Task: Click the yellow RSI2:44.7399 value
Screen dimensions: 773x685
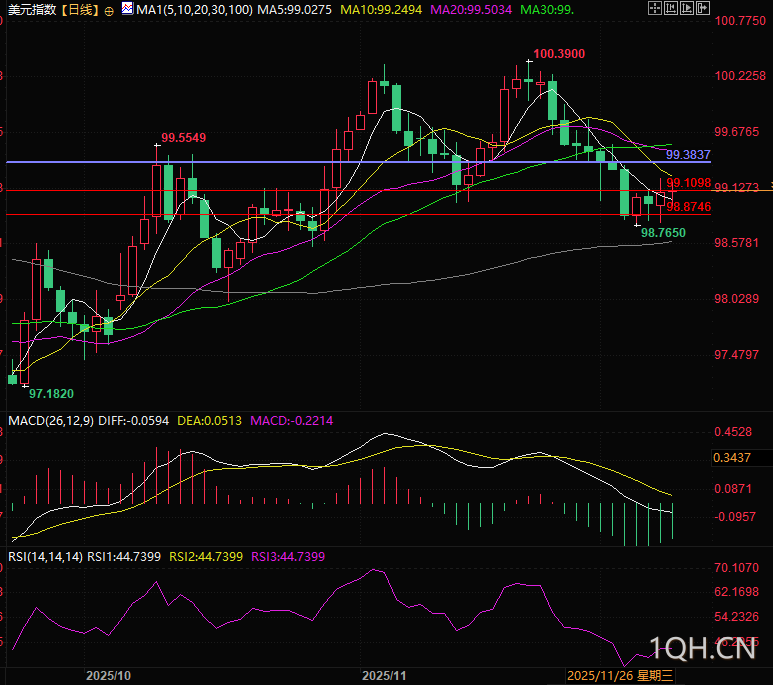Action: tap(206, 557)
